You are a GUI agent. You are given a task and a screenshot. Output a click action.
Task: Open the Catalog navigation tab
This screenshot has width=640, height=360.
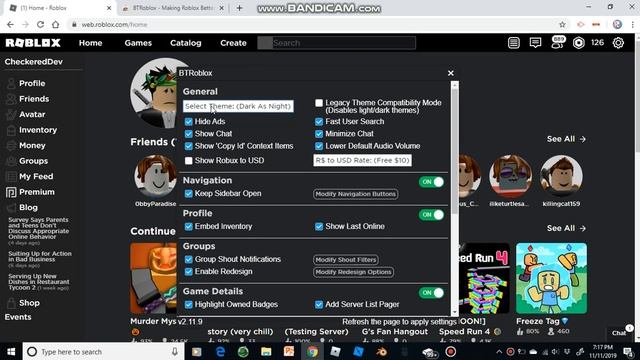(186, 43)
